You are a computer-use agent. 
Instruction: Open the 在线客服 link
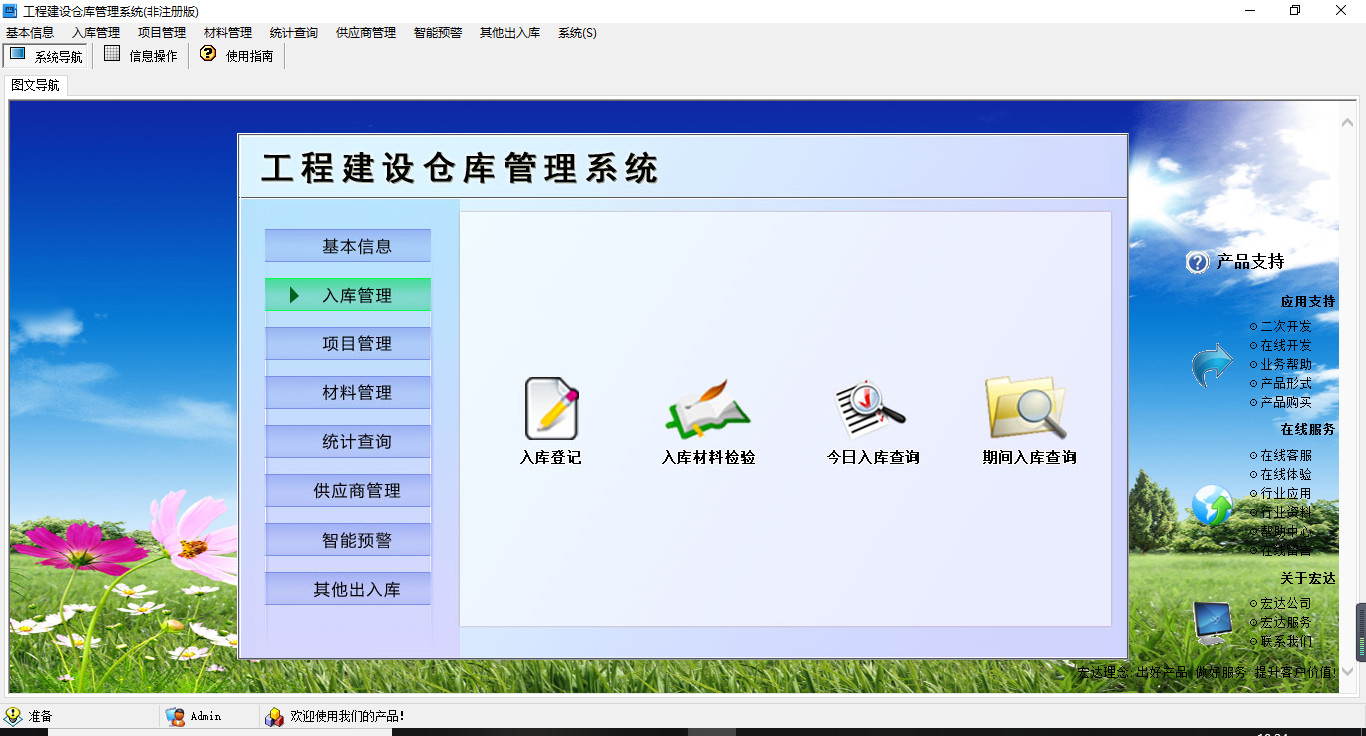(x=1285, y=455)
